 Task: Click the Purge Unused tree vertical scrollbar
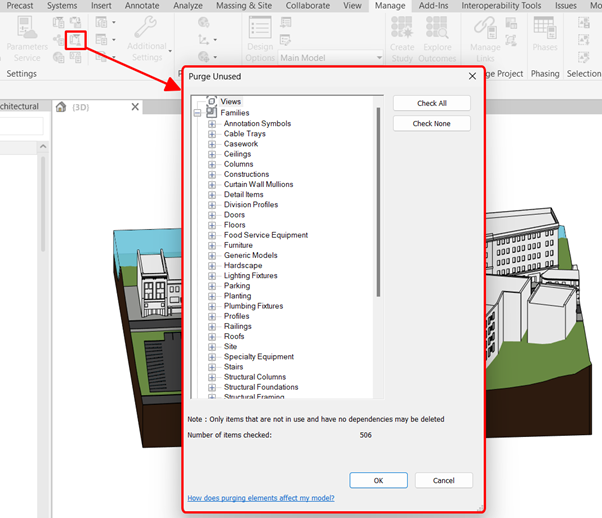(378, 202)
